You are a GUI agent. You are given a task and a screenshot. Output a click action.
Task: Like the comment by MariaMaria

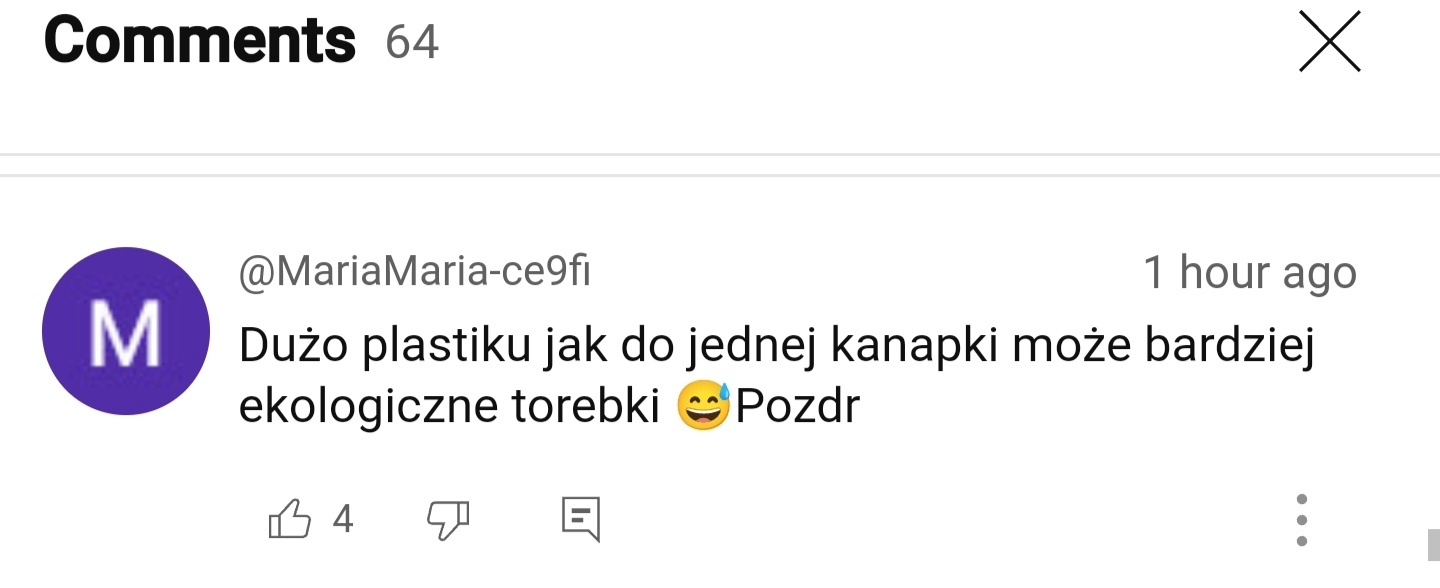290,520
